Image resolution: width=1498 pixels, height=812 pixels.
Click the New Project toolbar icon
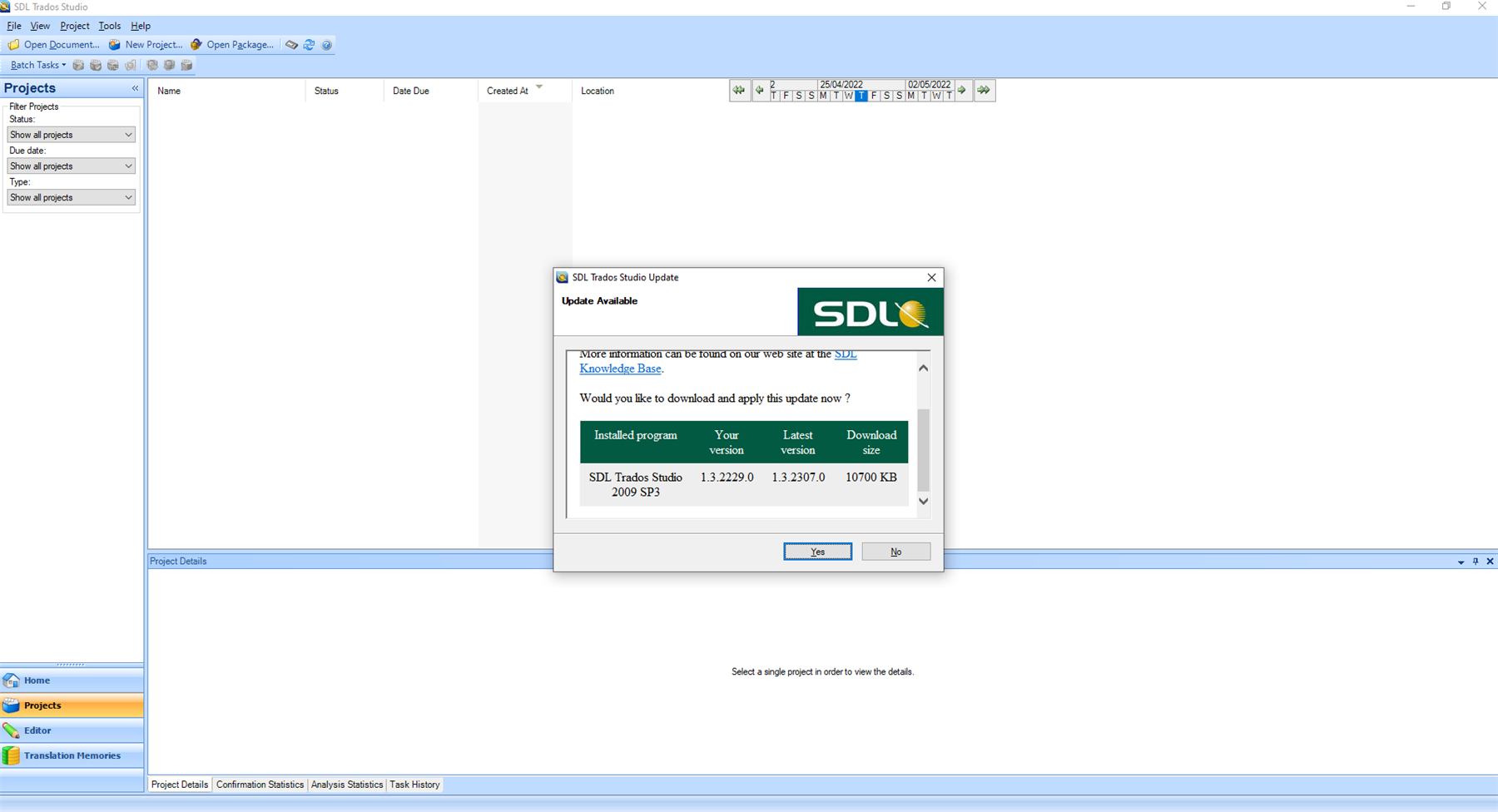115,45
